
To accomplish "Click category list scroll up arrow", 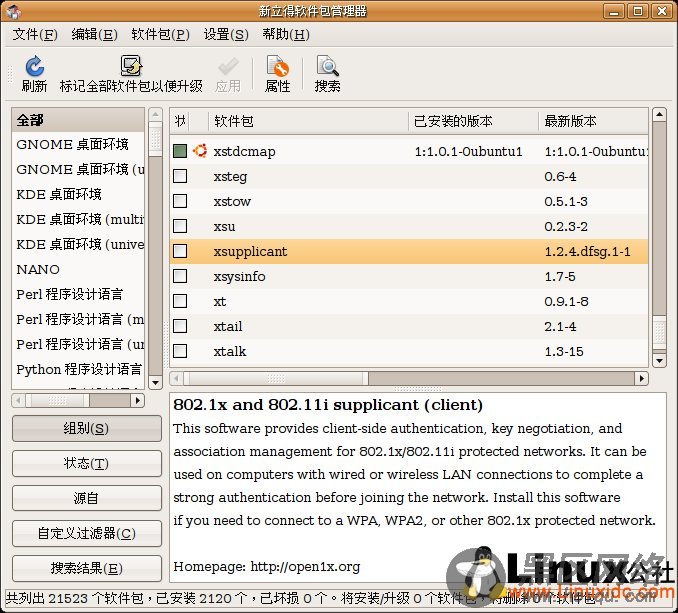I will point(155,115).
